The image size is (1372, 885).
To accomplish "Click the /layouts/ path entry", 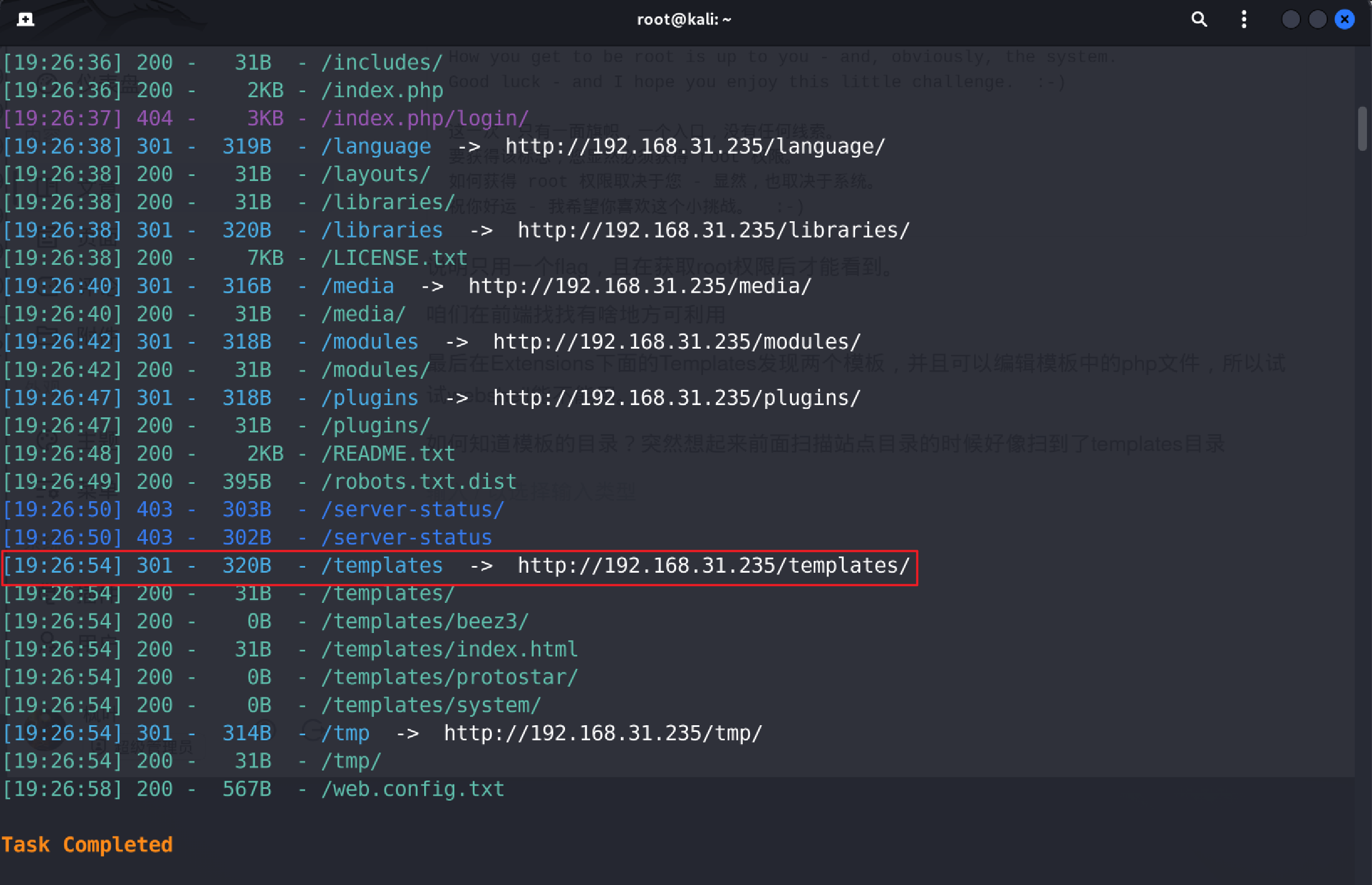I will pos(376,174).
